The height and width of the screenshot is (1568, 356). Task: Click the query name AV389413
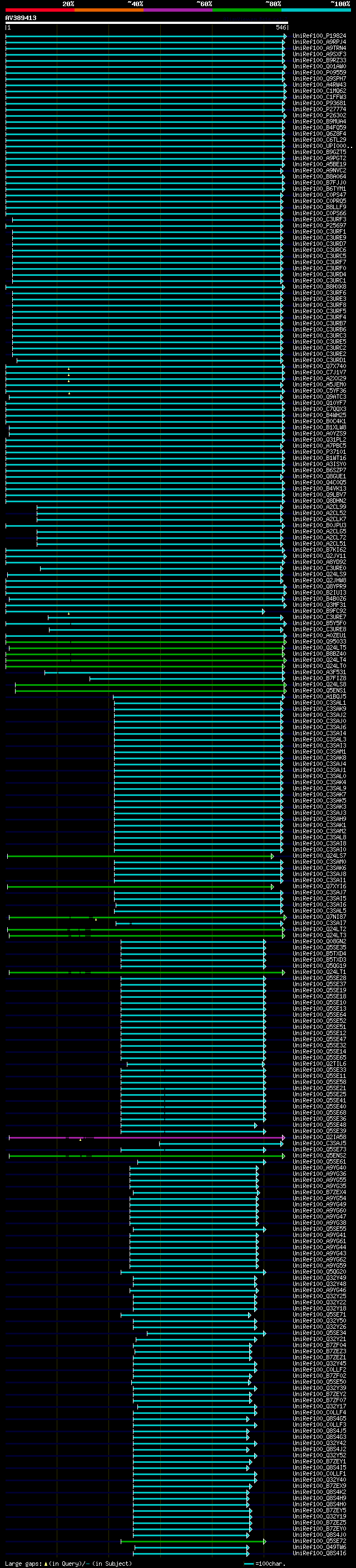[21, 18]
